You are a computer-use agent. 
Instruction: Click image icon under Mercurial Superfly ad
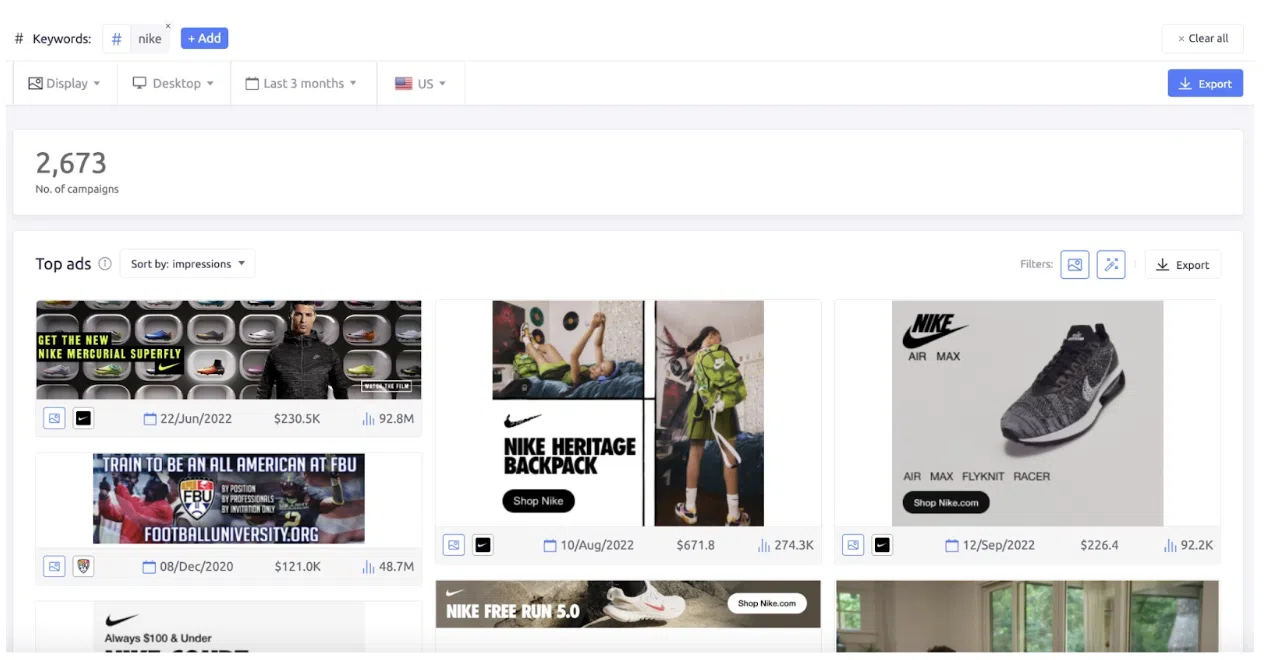[x=54, y=418]
